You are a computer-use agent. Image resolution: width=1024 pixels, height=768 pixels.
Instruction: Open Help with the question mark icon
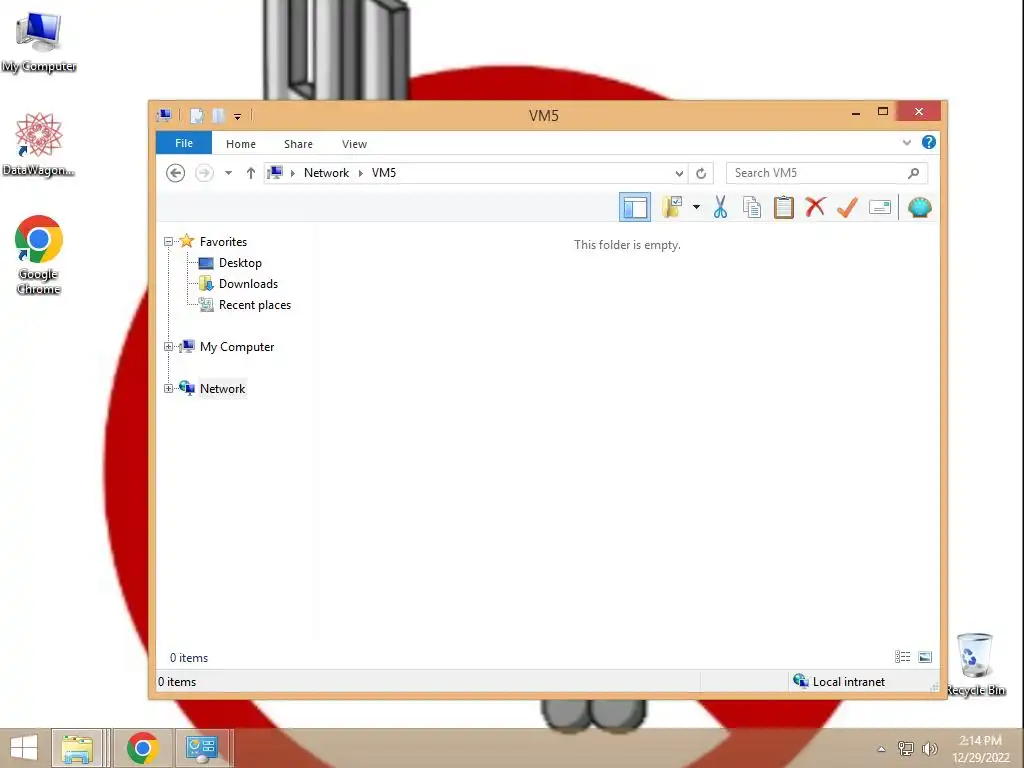click(928, 142)
